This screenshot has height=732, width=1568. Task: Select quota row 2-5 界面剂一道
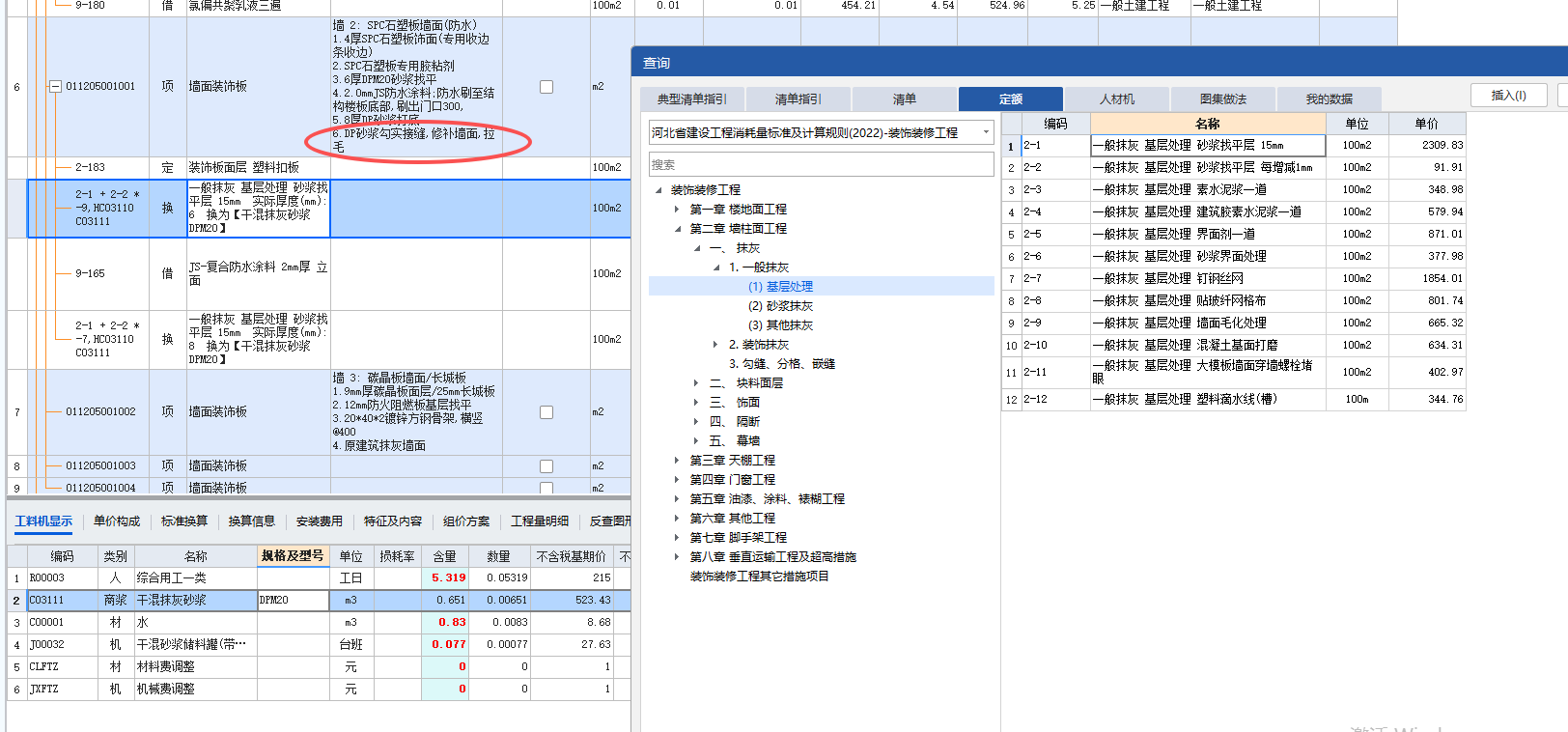tap(1234, 235)
